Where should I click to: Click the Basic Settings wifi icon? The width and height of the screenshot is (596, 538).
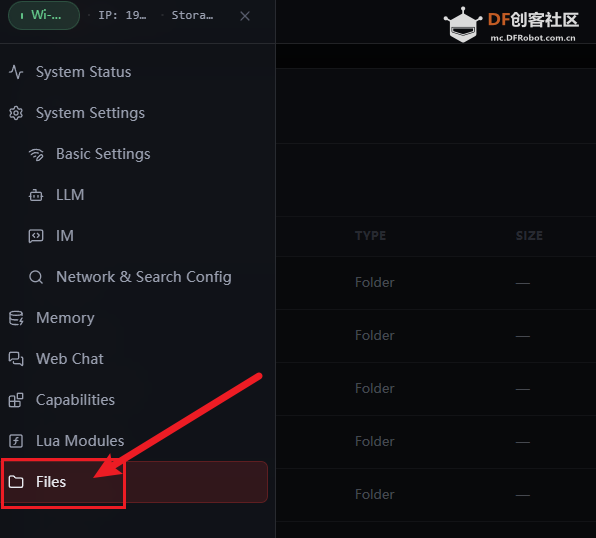click(36, 154)
